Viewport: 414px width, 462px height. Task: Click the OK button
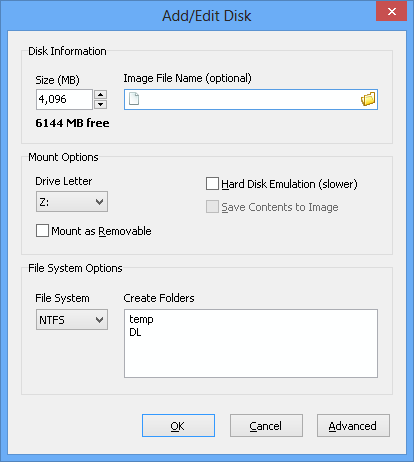(x=178, y=426)
